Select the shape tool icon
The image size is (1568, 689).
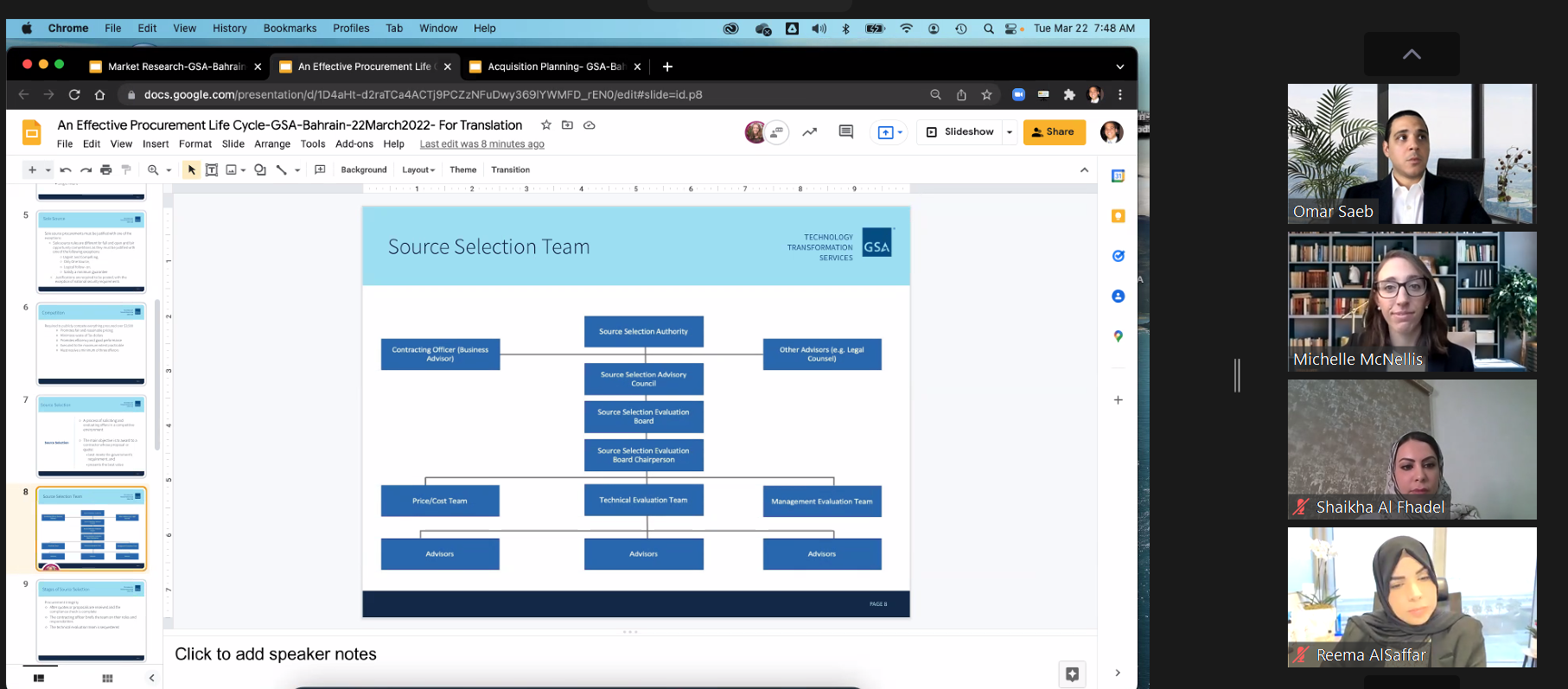coord(260,170)
